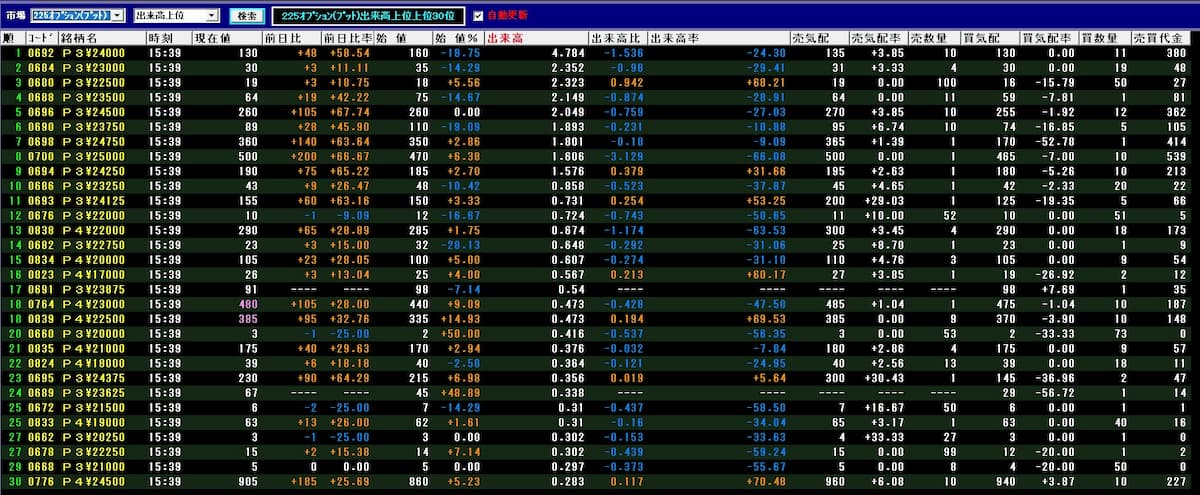Click the 225オプション(プット)出来高上位 title banner
Image resolution: width=1200 pixels, height=495 pixels.
tap(369, 16)
